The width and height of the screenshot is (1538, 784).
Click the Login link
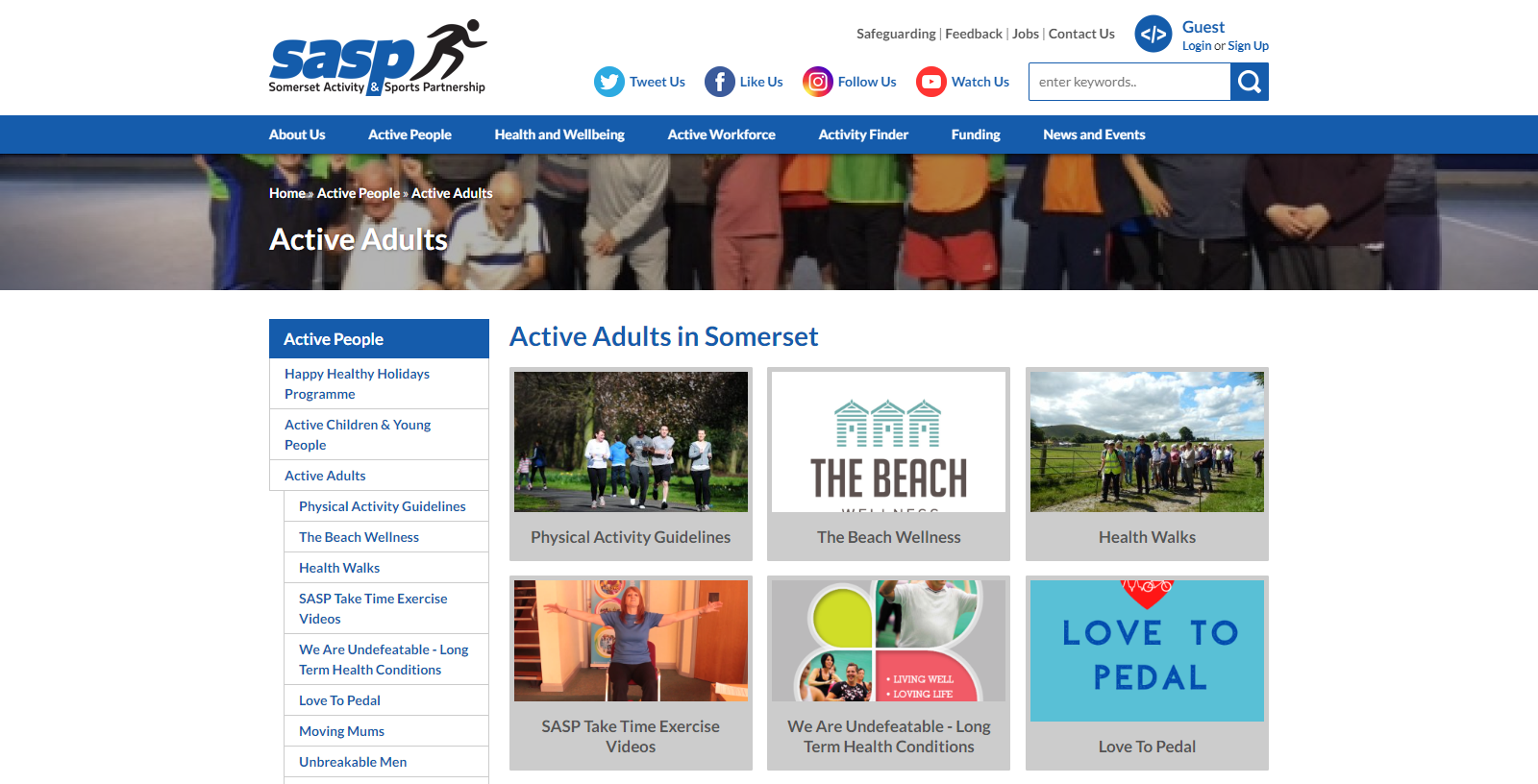pyautogui.click(x=1197, y=46)
